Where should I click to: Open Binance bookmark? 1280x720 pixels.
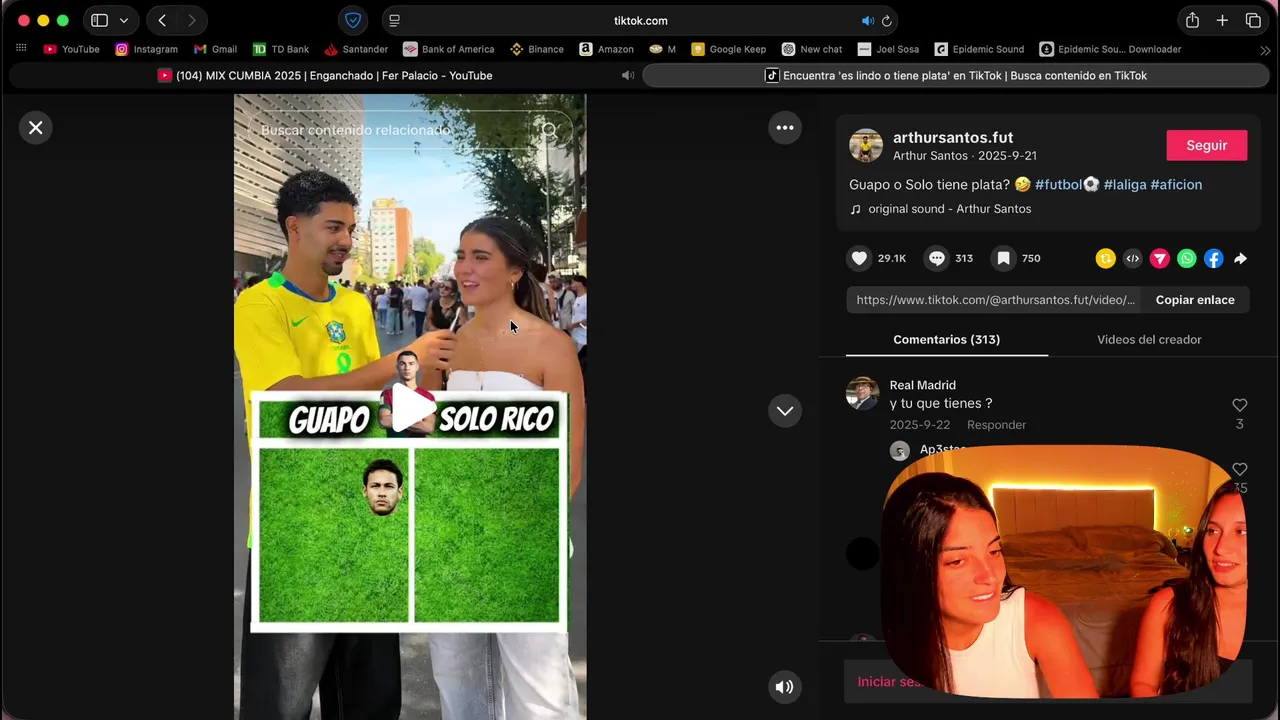click(x=537, y=49)
